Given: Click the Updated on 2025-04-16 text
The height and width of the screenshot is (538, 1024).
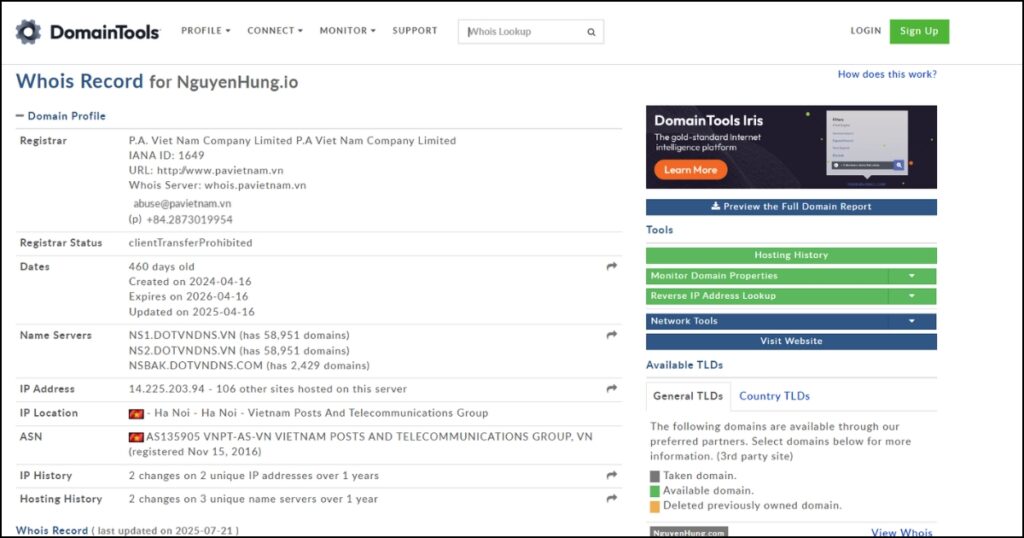Looking at the screenshot, I should tap(192, 312).
